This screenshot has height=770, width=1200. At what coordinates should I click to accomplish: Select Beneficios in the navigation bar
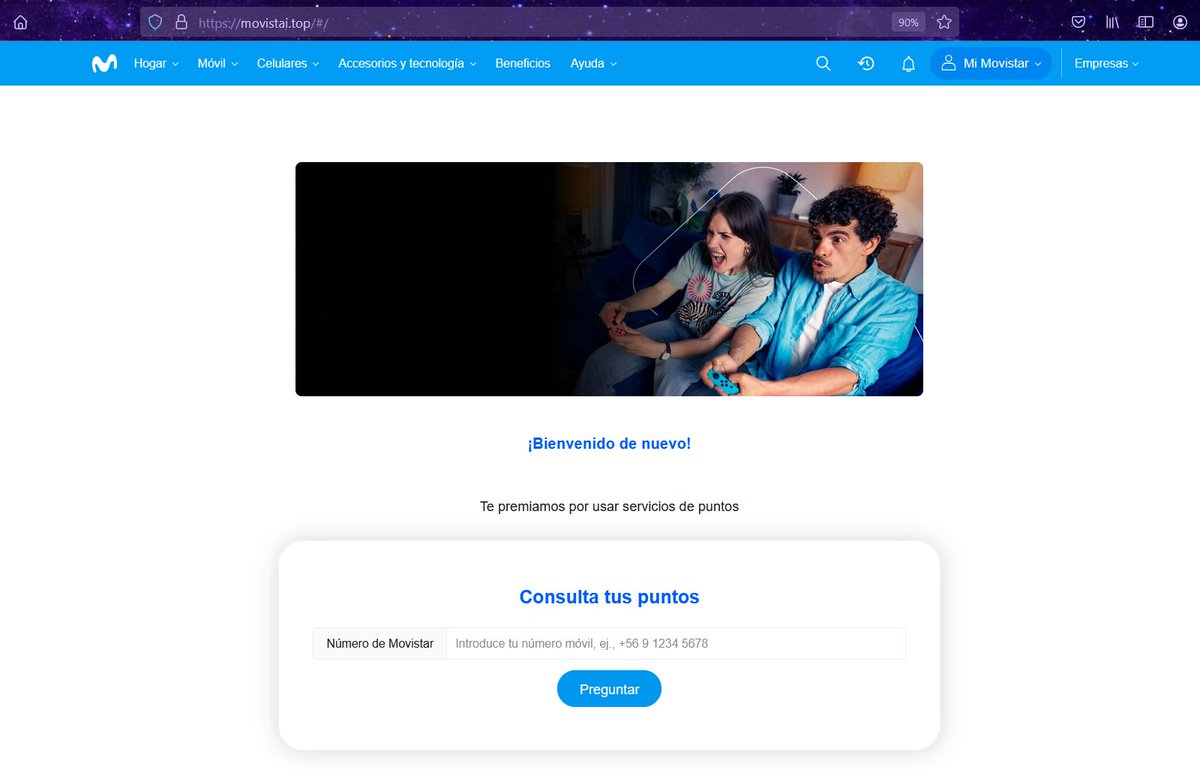(522, 63)
